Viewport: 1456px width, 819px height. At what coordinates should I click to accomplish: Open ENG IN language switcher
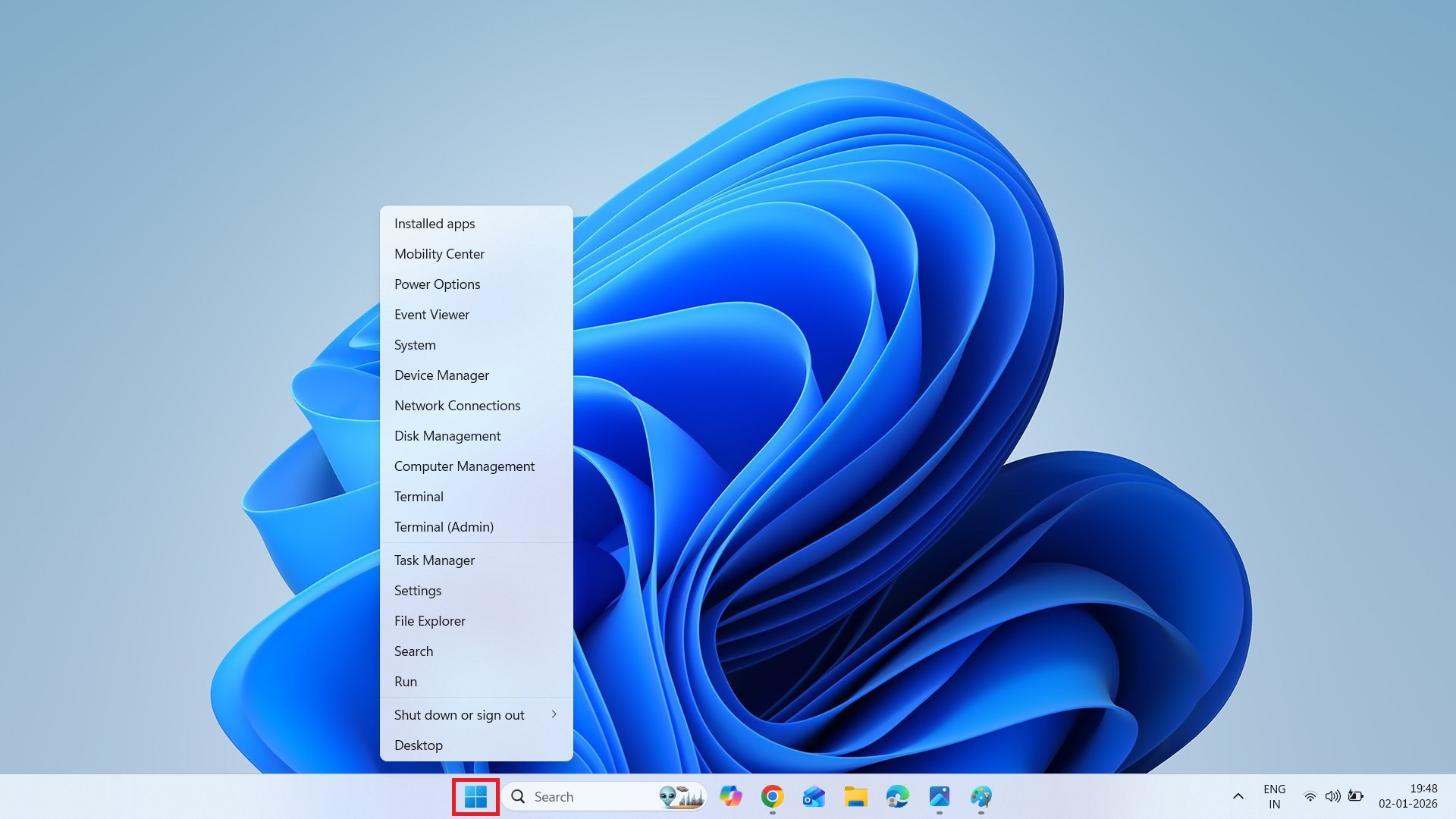[1274, 796]
